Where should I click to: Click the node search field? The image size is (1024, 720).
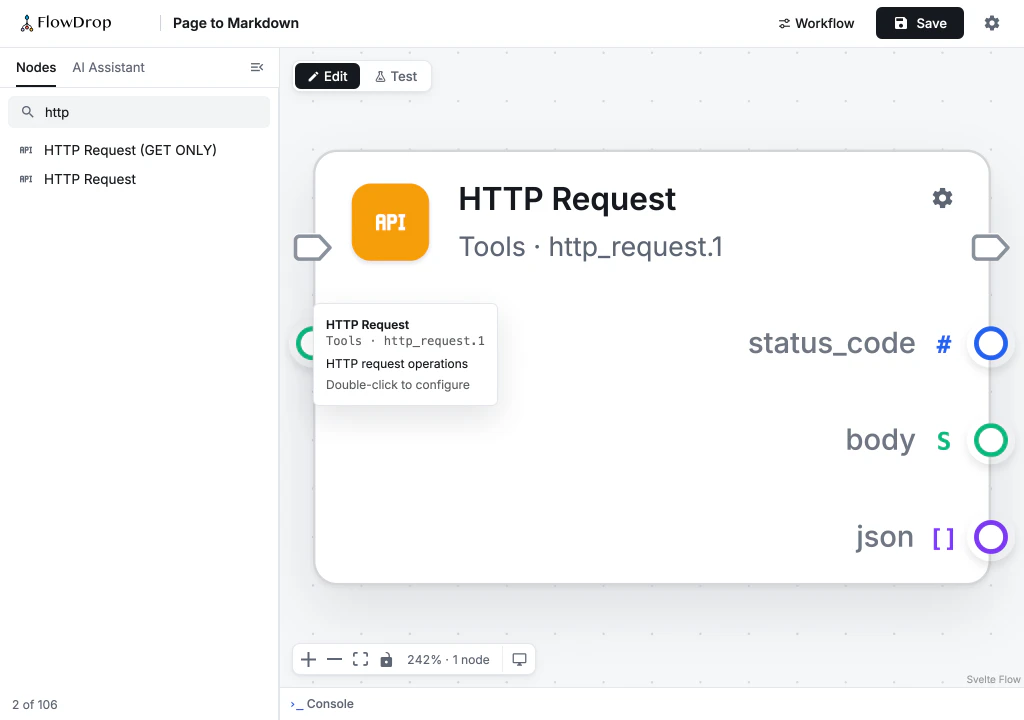pos(138,112)
